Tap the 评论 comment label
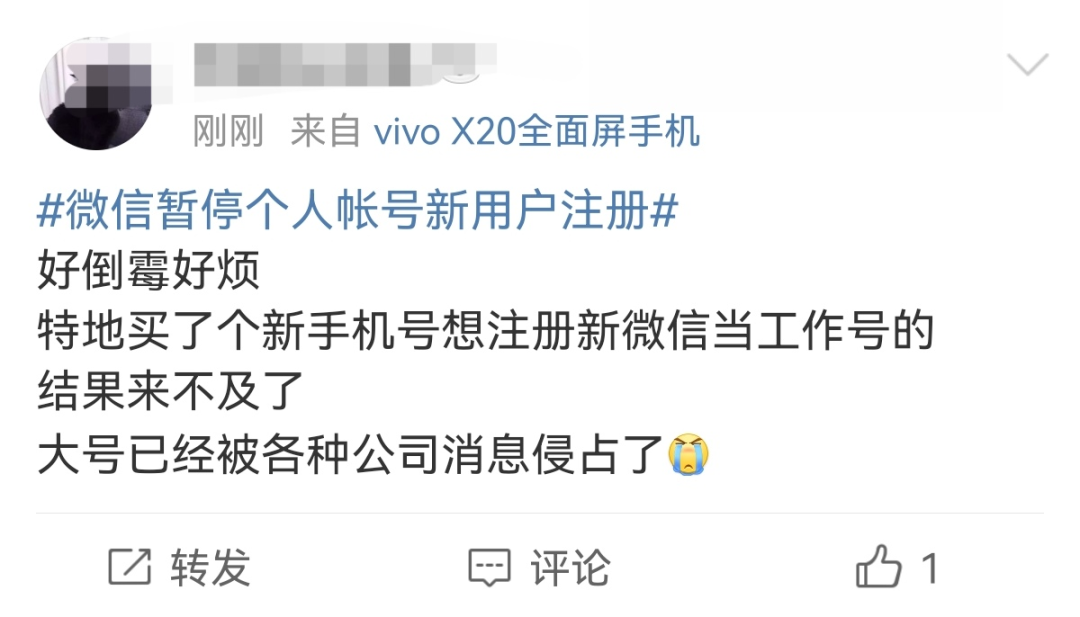This screenshot has height=617, width=1080. point(570,568)
